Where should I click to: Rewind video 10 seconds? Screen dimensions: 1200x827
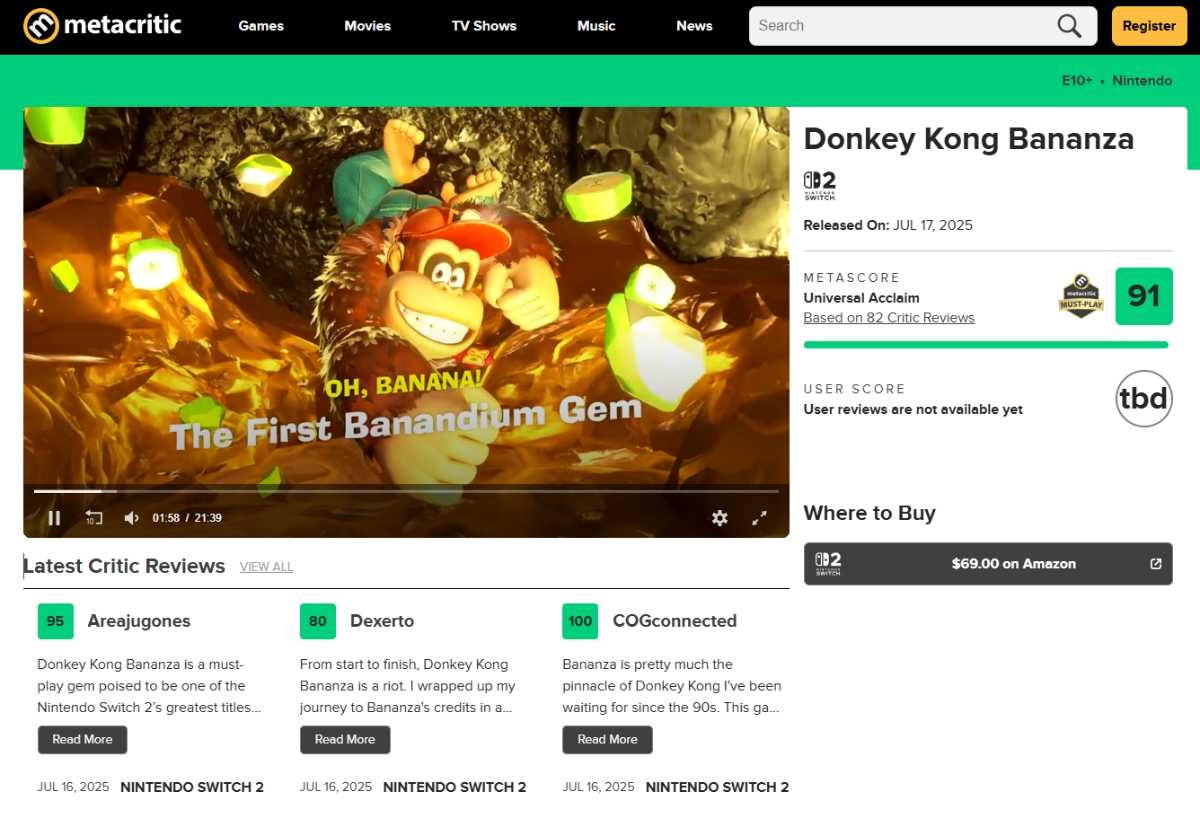coord(93,518)
